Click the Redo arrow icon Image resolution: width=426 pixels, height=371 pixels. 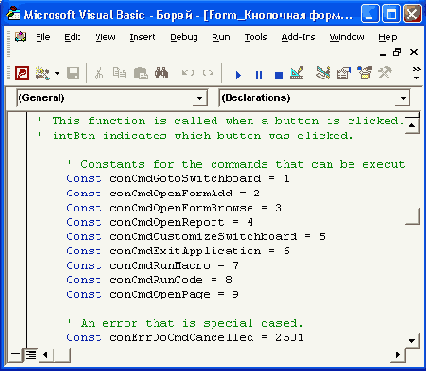208,73
